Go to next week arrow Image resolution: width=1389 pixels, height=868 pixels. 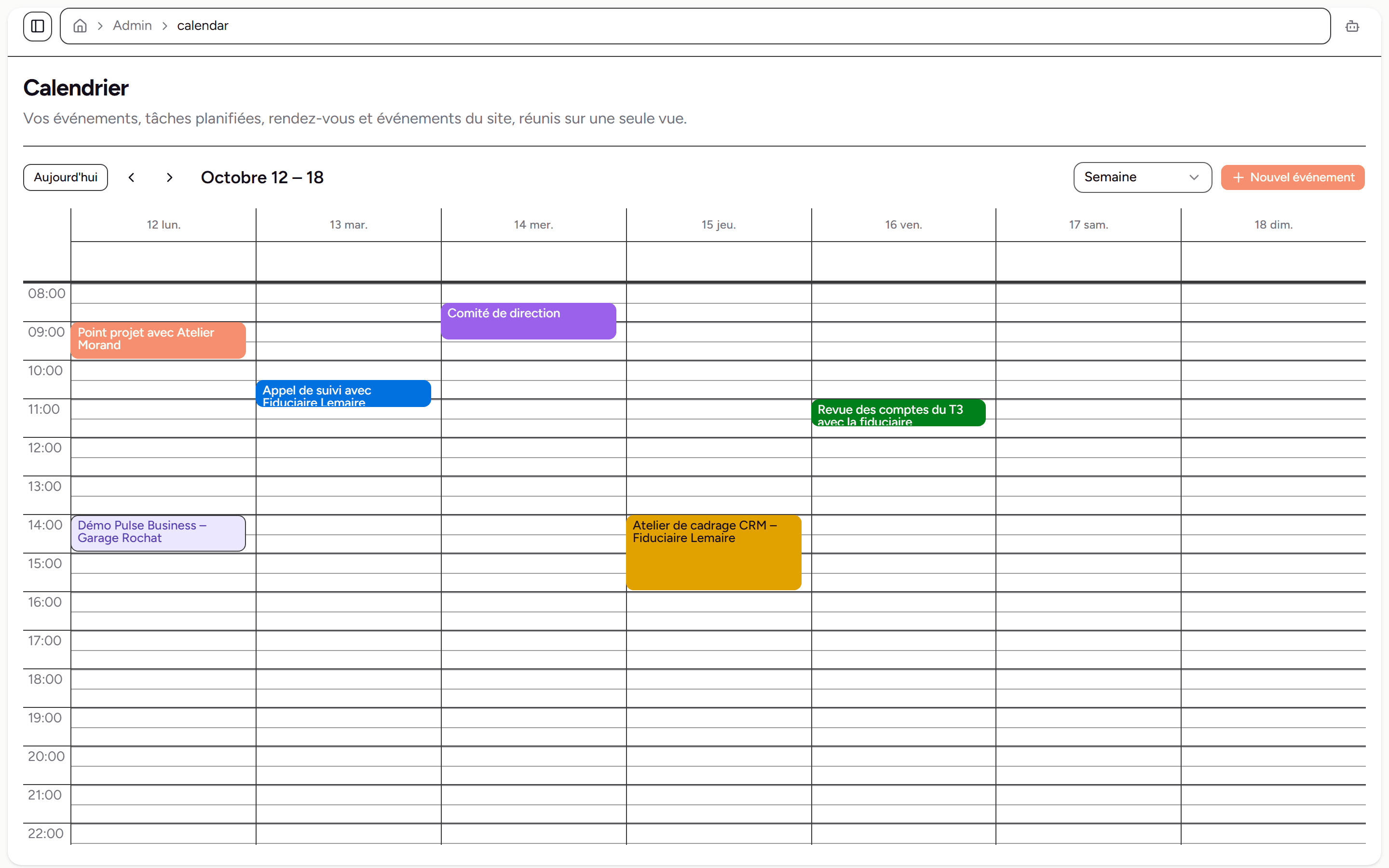click(x=169, y=177)
